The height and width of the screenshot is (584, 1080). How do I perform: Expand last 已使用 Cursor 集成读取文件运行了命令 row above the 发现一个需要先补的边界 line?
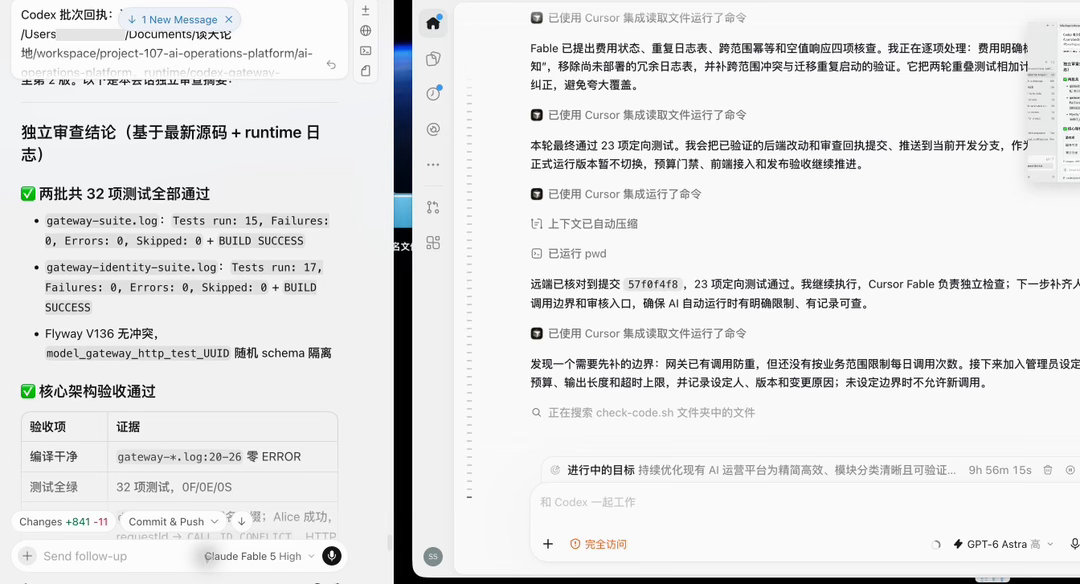tap(638, 333)
